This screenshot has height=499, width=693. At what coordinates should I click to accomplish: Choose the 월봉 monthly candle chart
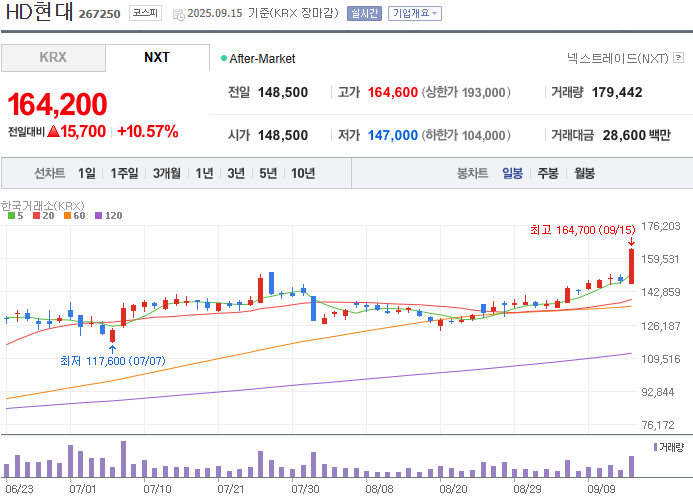(584, 173)
